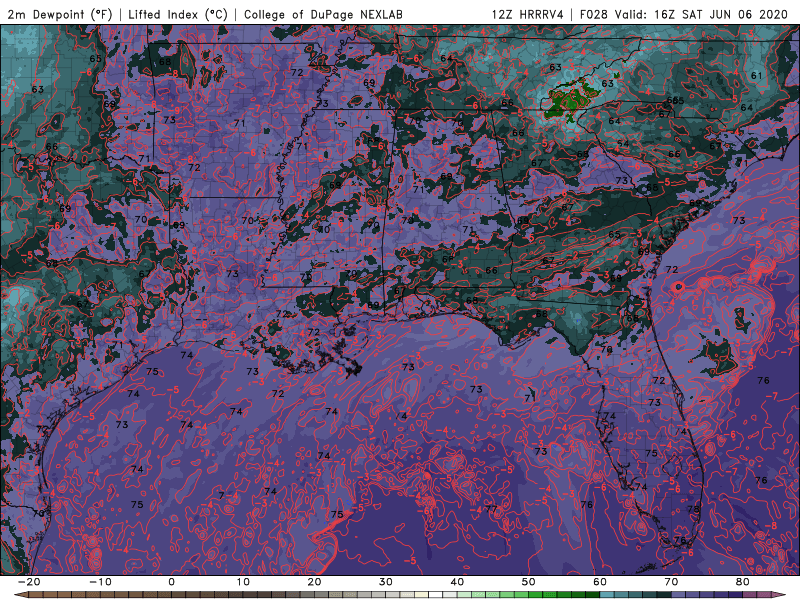Click the "F028 Valid: 16Z SAT JUN 06 2020" text
Viewport: 800px width, 600px height.
(684, 14)
